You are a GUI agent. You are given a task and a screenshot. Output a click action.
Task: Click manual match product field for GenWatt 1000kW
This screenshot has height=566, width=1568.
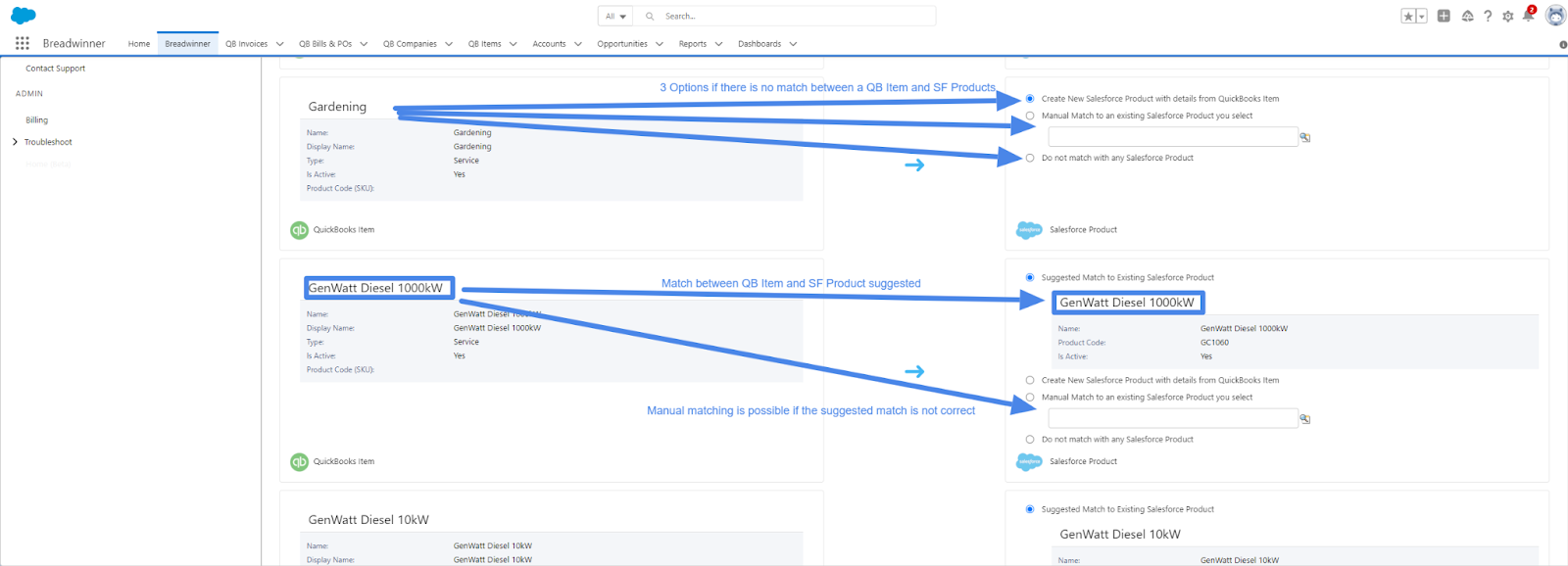pyautogui.click(x=1173, y=419)
